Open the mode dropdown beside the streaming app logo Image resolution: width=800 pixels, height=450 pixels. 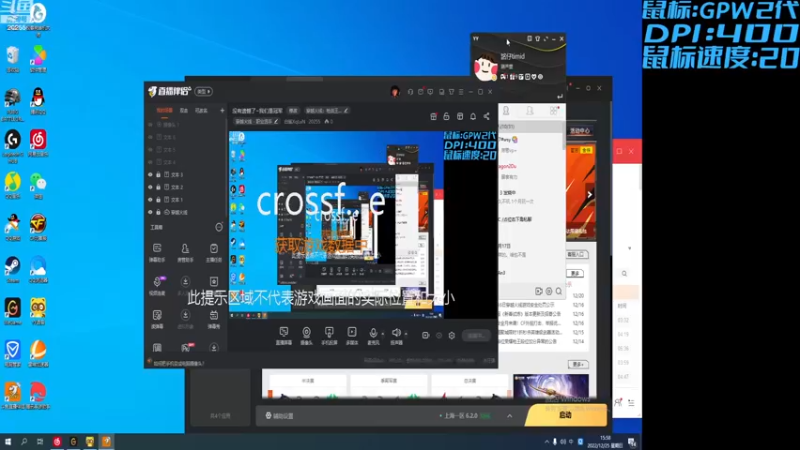point(203,91)
